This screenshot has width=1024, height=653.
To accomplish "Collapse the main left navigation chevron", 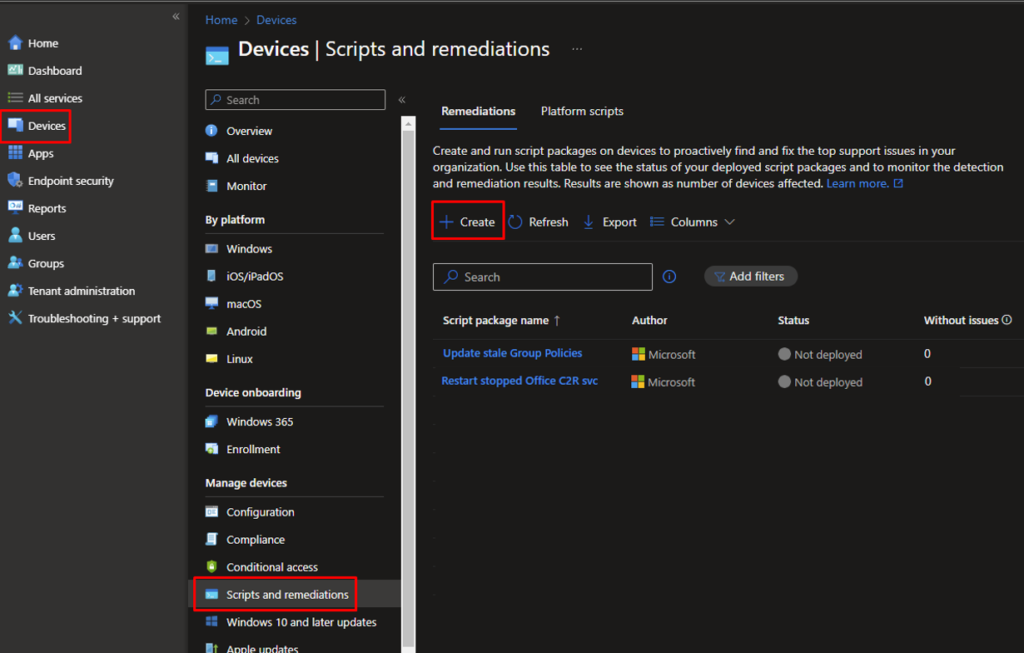I will coord(176,16).
